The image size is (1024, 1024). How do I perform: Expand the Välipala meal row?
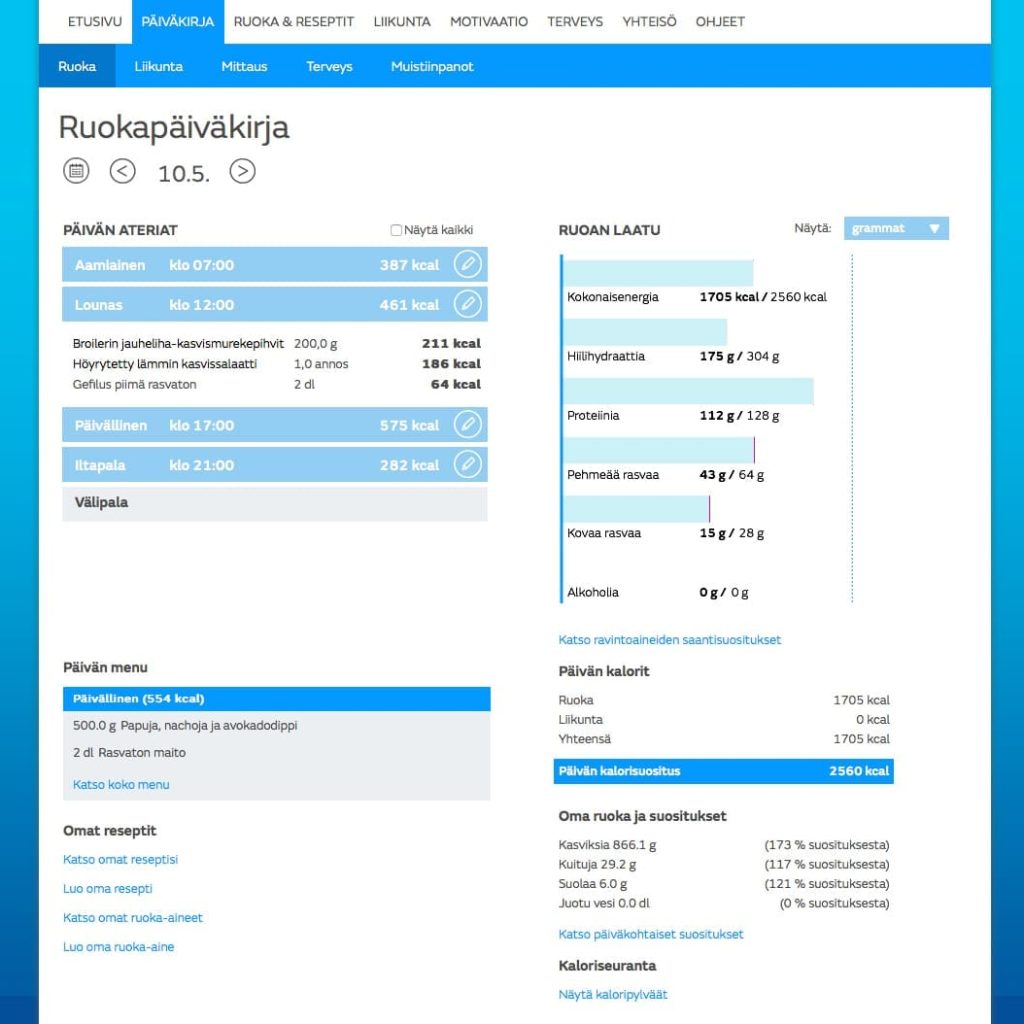coord(274,503)
